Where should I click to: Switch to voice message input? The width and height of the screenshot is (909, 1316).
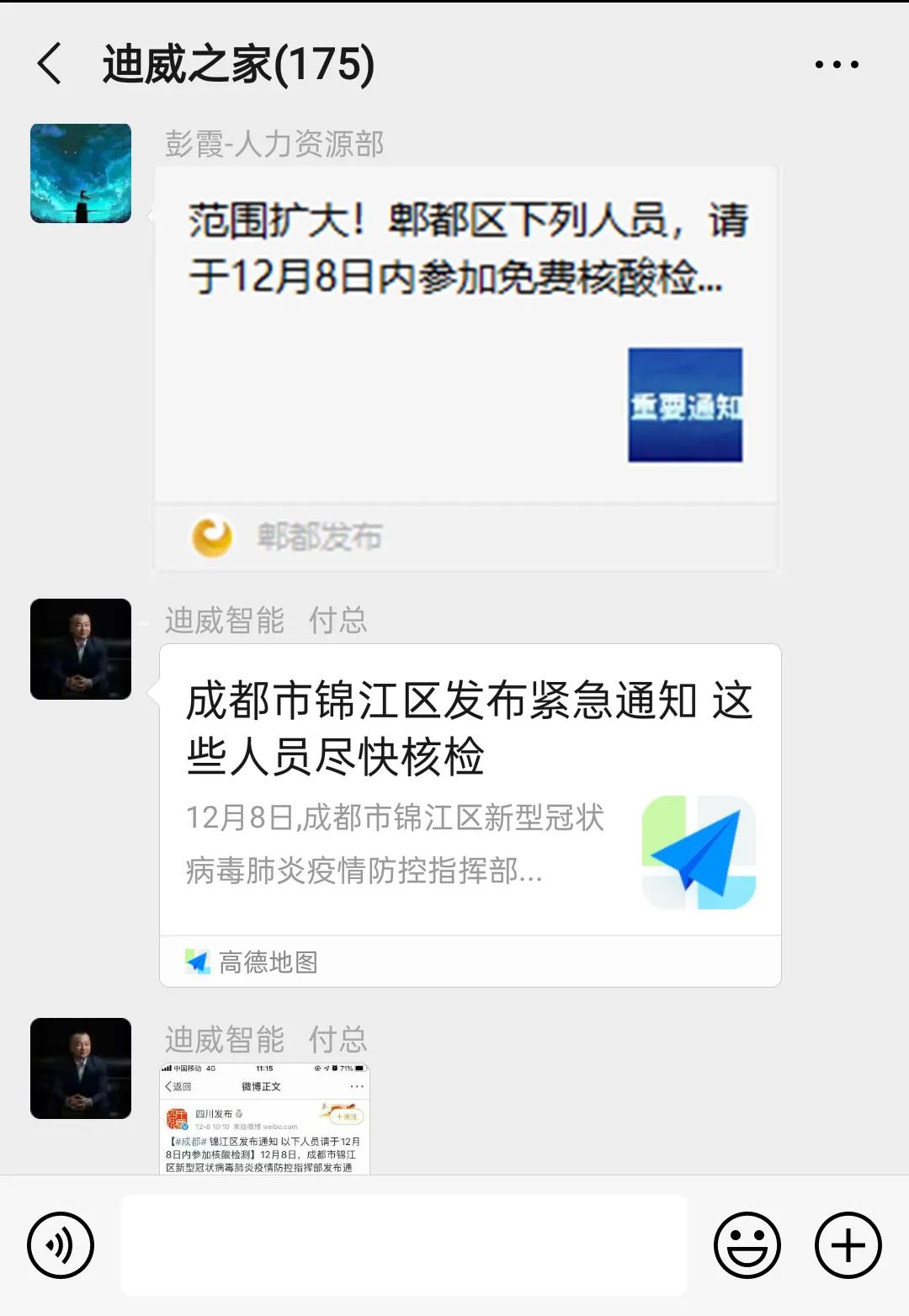[61, 1245]
